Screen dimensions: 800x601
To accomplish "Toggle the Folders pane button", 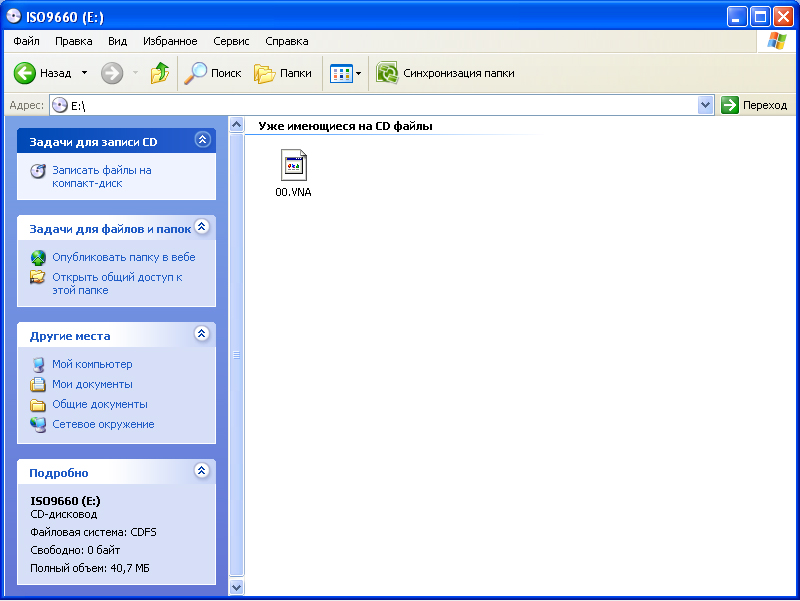I will coord(264,73).
